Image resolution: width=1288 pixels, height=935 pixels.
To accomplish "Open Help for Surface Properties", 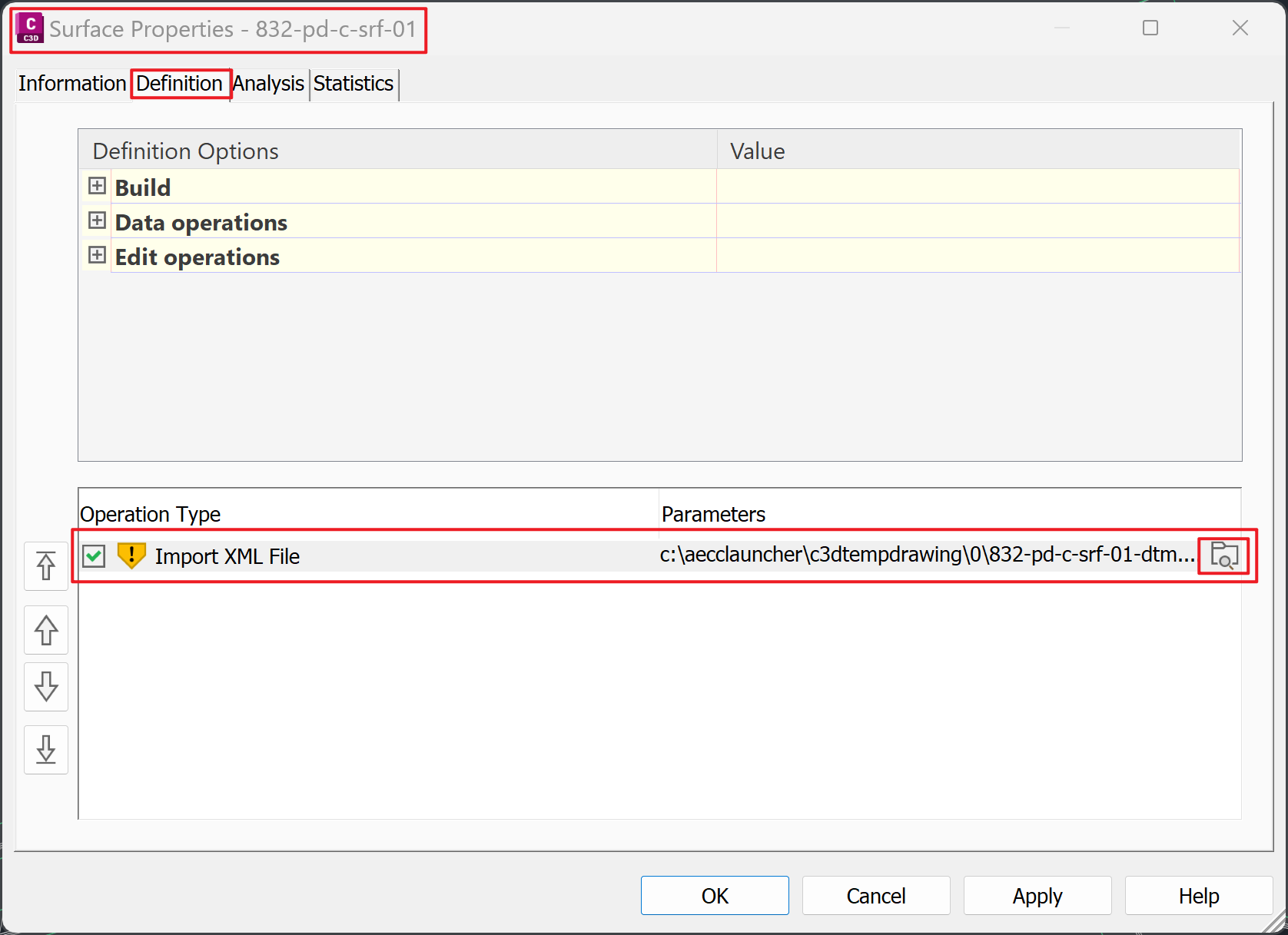I will (x=1198, y=895).
